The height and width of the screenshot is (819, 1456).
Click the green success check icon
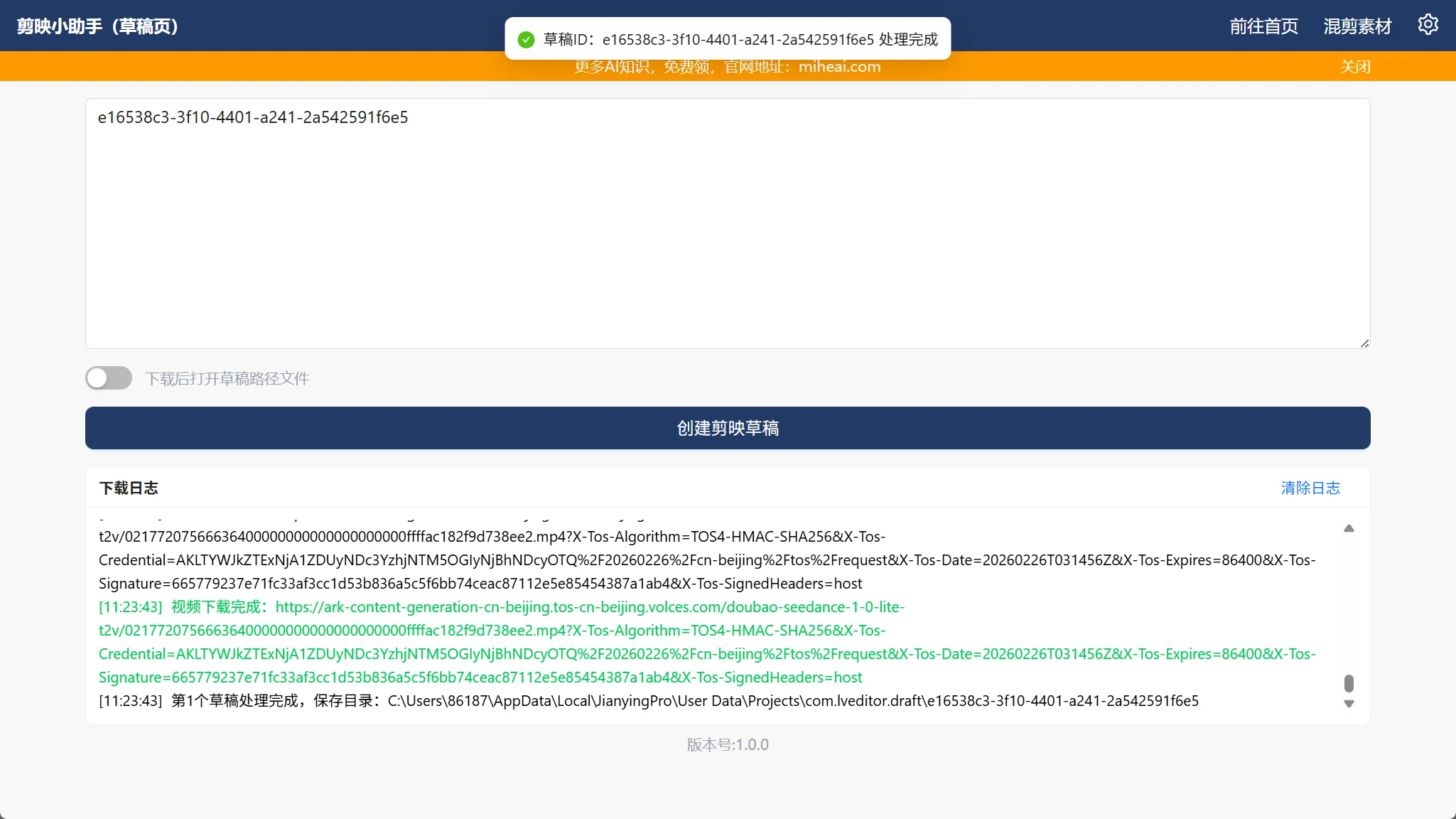[x=526, y=39]
